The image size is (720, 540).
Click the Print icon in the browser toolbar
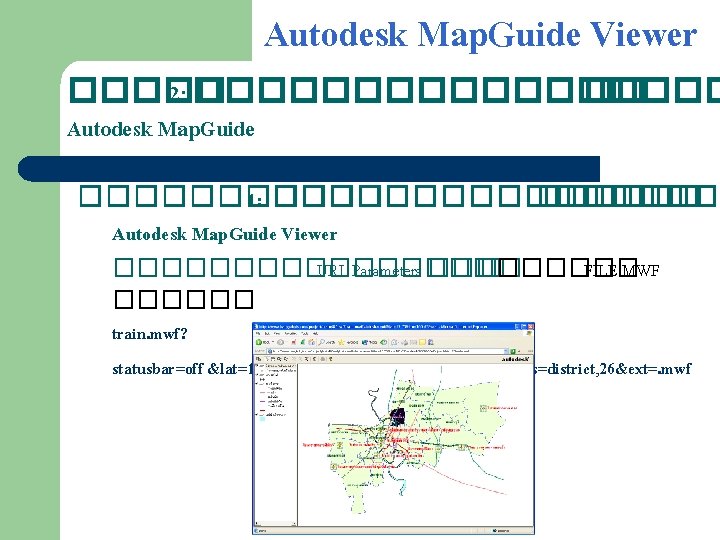(x=405, y=342)
